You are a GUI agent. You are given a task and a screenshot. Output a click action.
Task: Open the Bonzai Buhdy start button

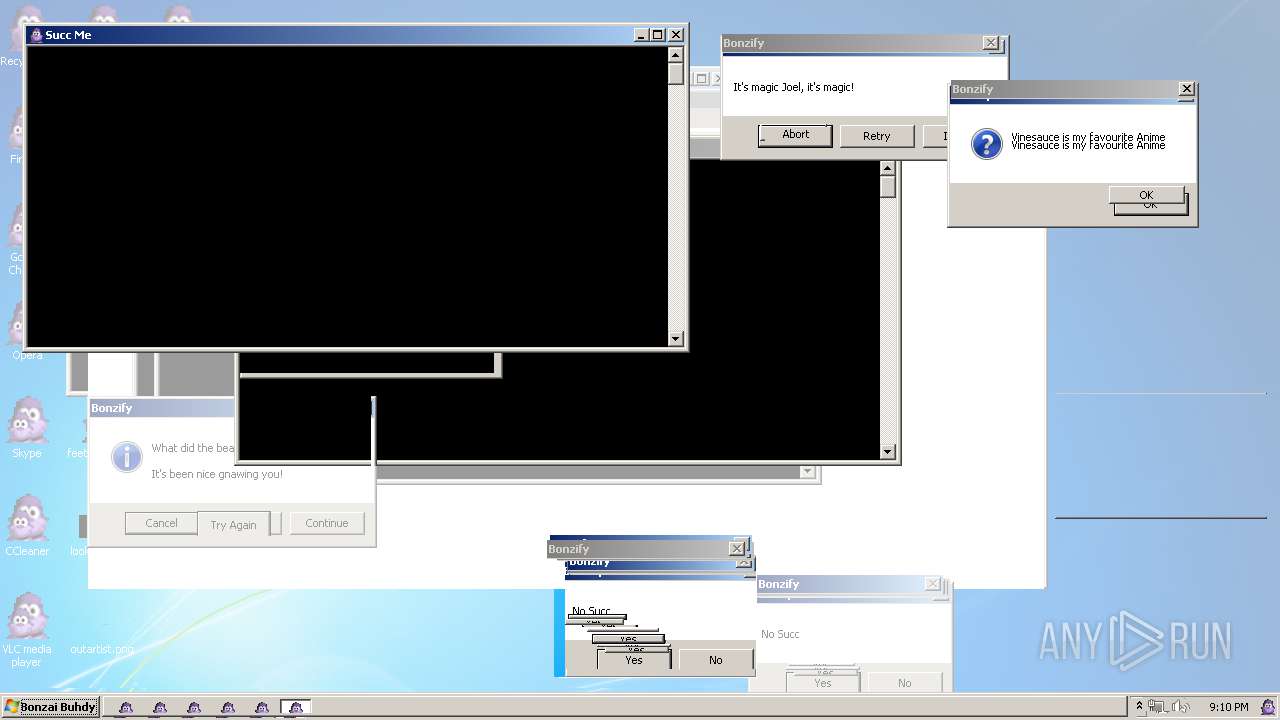point(50,707)
